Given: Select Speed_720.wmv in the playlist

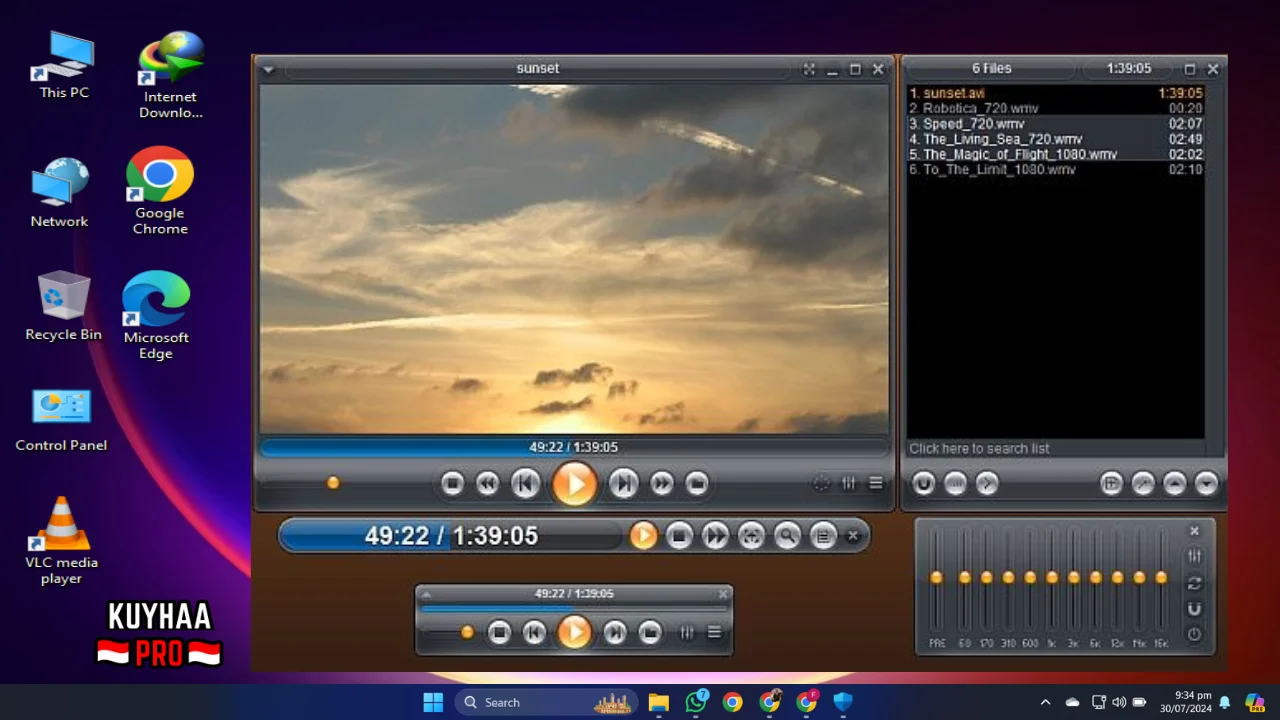Looking at the screenshot, I should coord(1055,124).
